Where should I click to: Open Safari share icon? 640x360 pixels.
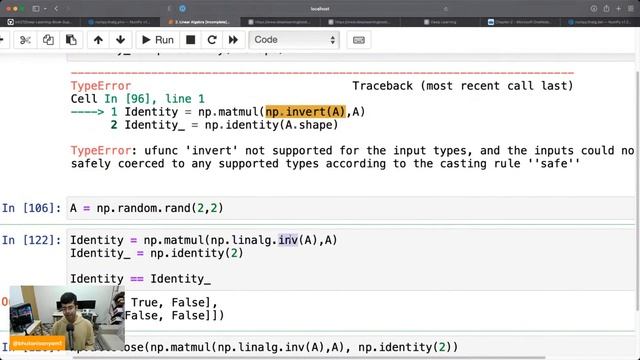[607, 9]
